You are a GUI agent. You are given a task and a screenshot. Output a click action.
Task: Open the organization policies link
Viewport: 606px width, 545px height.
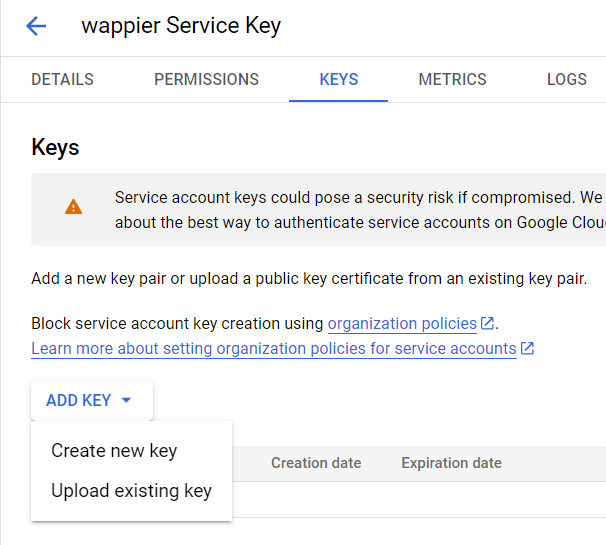pos(402,324)
